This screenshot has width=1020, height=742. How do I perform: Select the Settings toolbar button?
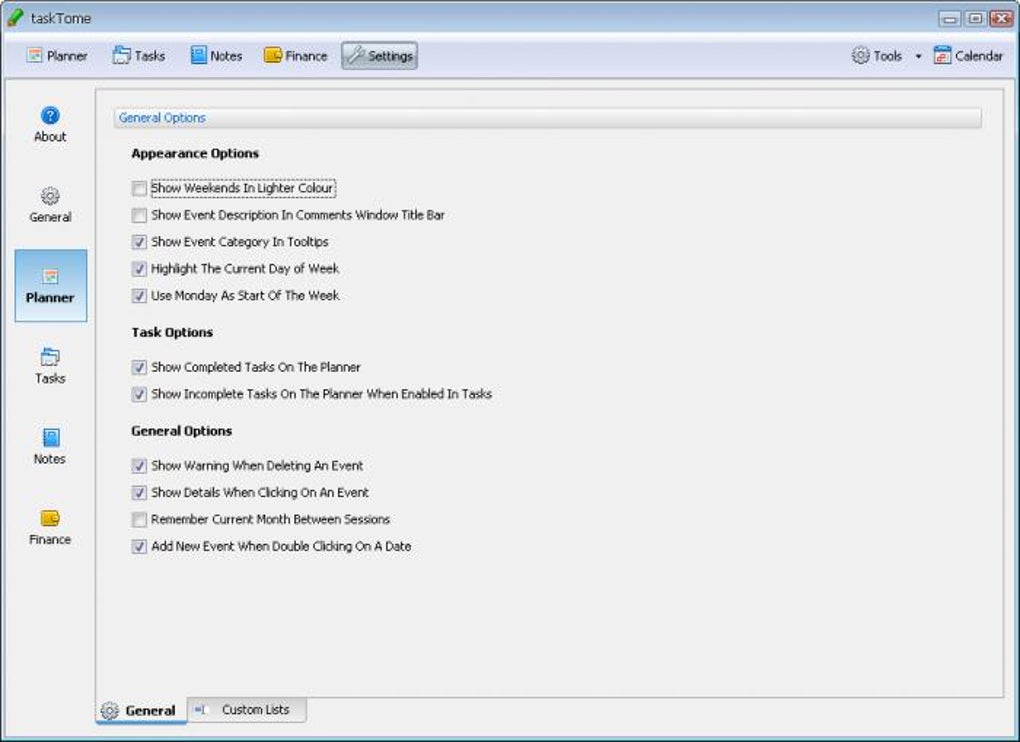[x=379, y=56]
